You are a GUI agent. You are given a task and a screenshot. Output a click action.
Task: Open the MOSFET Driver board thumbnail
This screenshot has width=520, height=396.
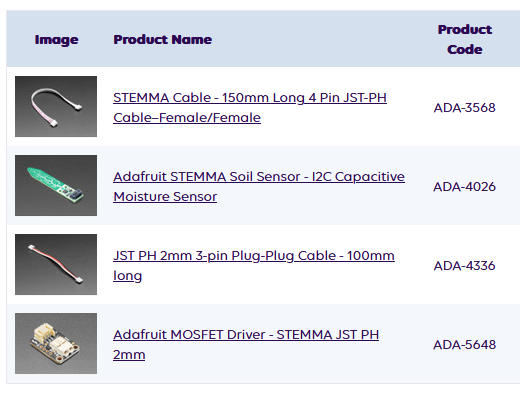coord(56,343)
